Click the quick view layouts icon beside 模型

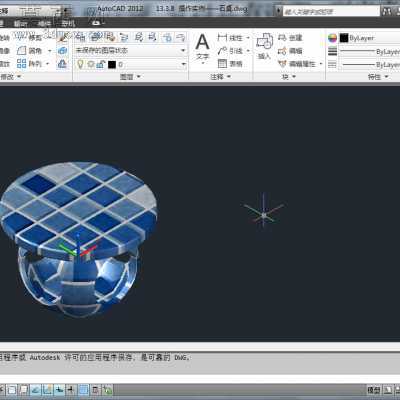pos(388,390)
